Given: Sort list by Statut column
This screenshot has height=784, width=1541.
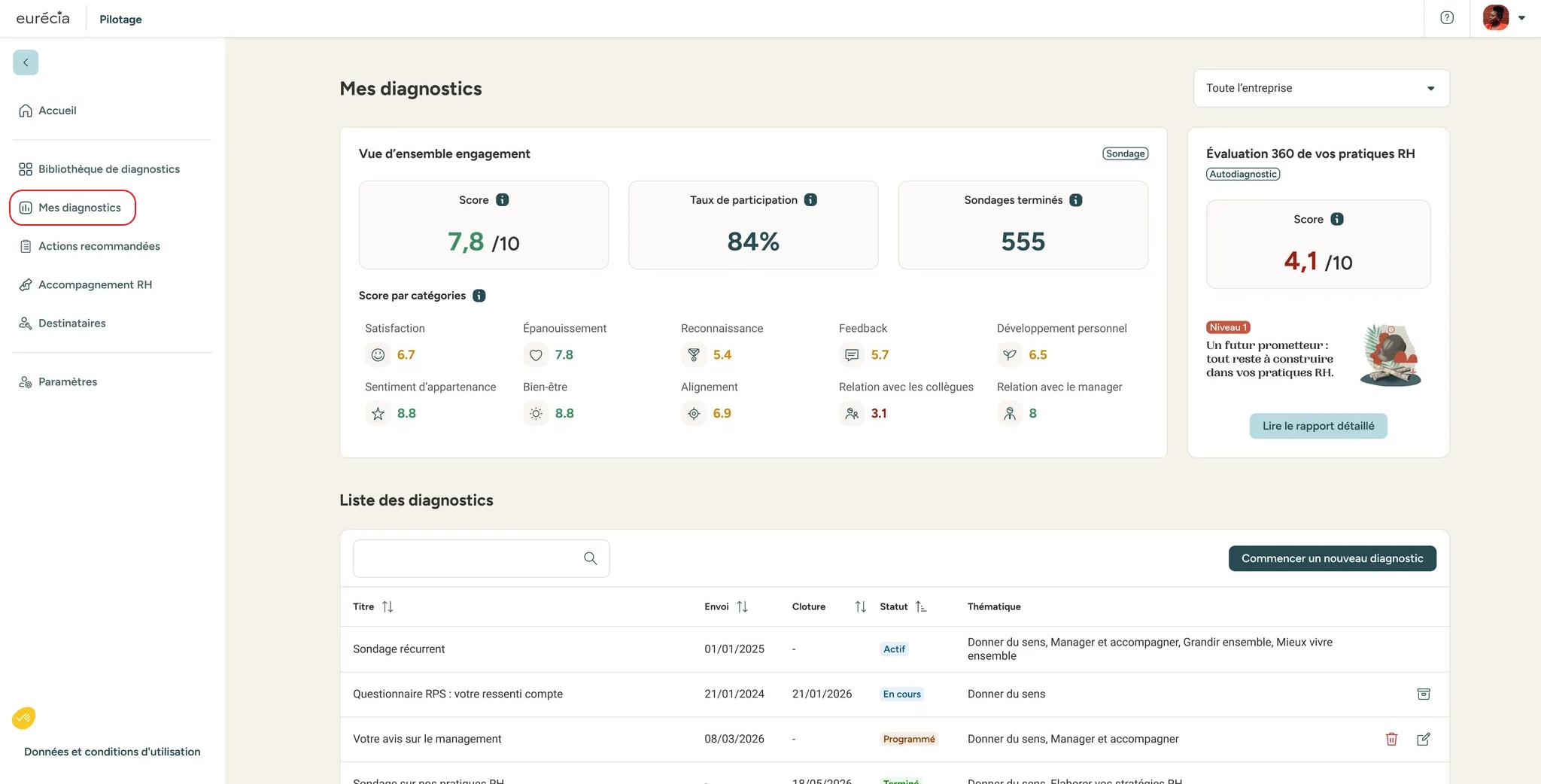Looking at the screenshot, I should click(920, 606).
